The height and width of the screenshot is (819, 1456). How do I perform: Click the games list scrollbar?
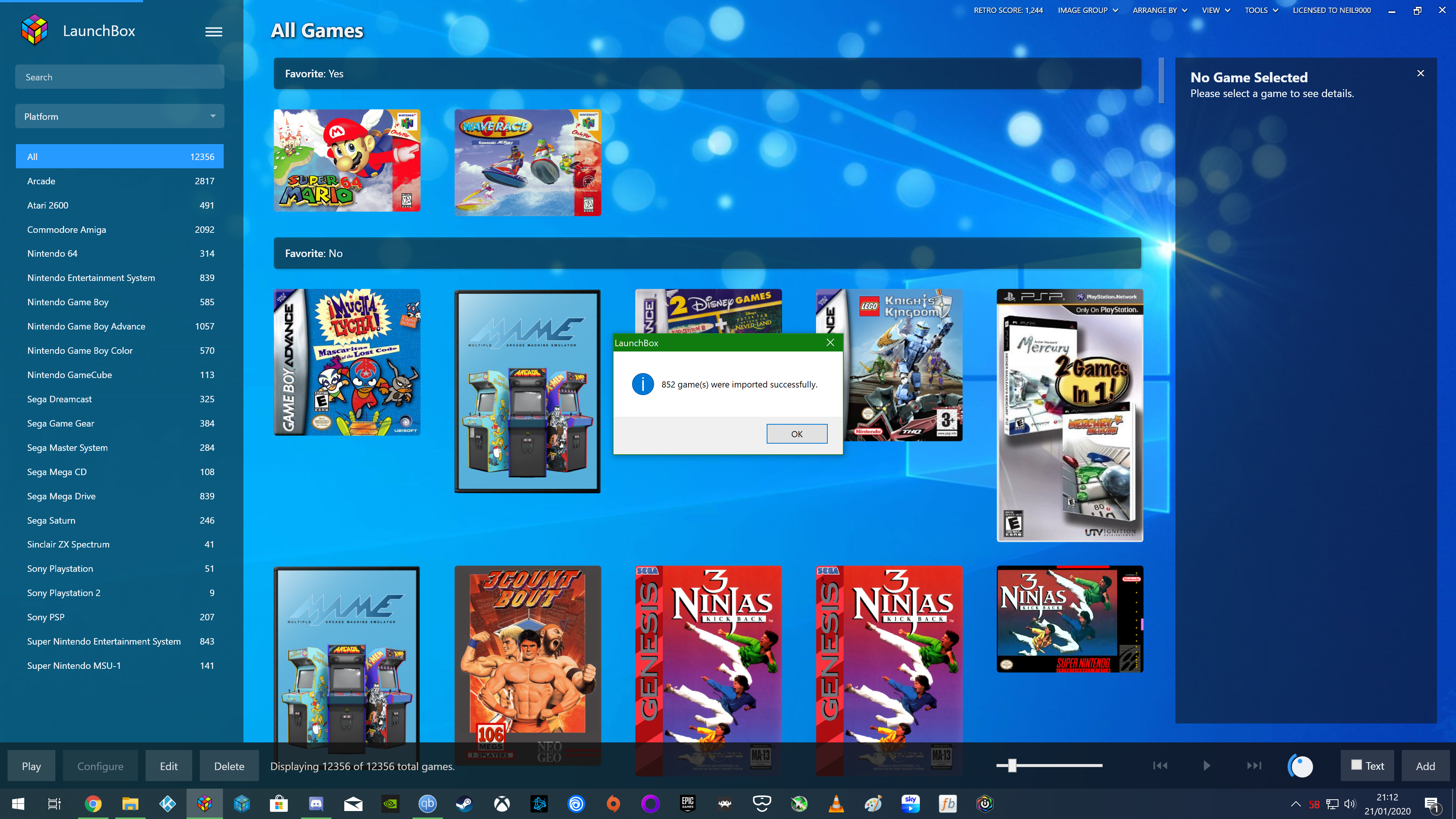coord(1161,80)
